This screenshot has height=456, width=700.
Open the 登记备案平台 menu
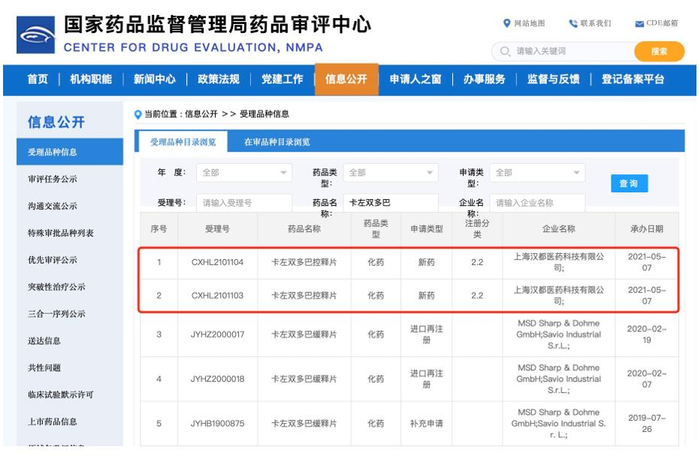pyautogui.click(x=633, y=79)
